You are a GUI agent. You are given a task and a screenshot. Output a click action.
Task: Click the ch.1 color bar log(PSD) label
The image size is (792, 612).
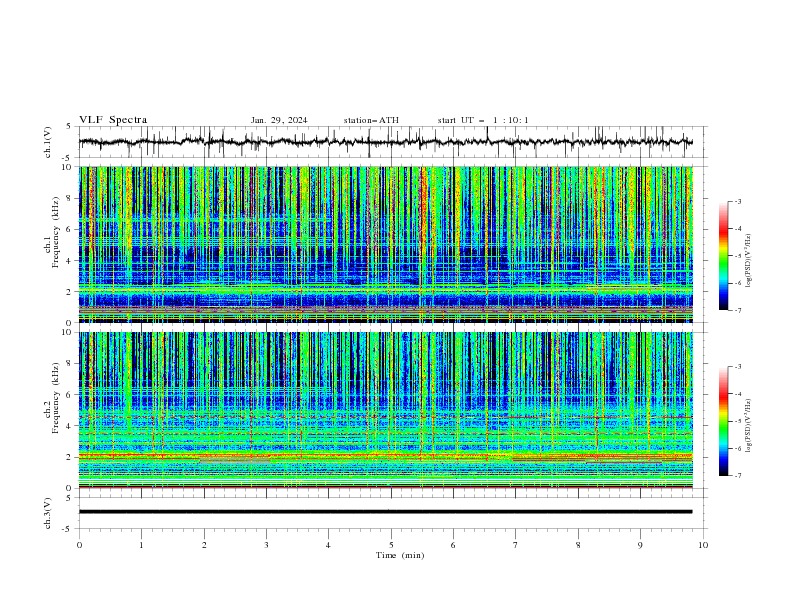click(x=748, y=261)
